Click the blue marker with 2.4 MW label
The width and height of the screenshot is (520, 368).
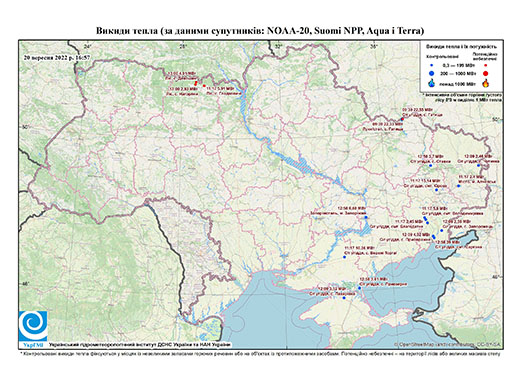point(458,186)
